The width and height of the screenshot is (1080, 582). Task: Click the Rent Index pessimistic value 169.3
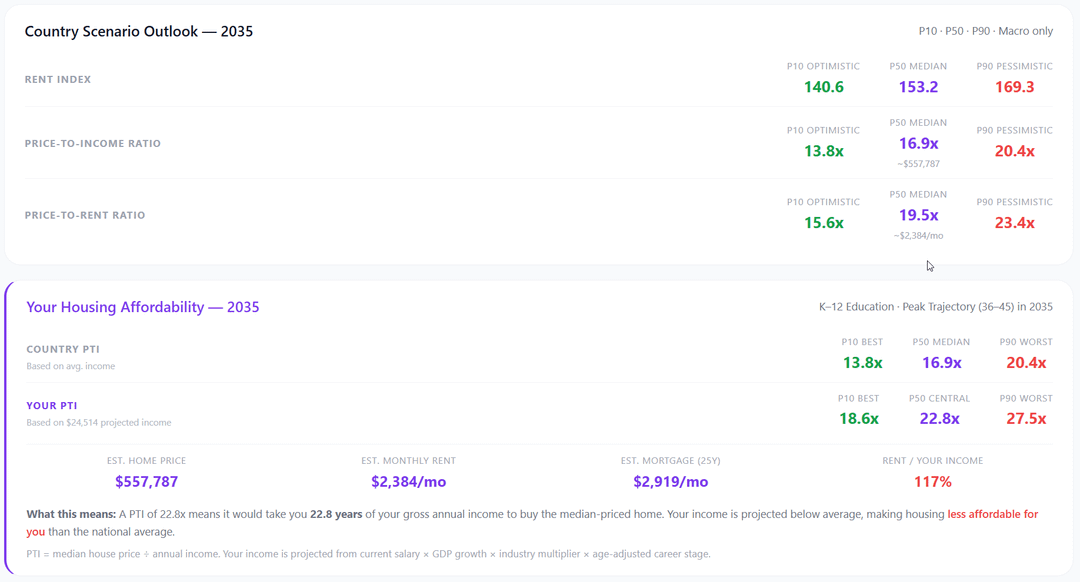[1014, 87]
